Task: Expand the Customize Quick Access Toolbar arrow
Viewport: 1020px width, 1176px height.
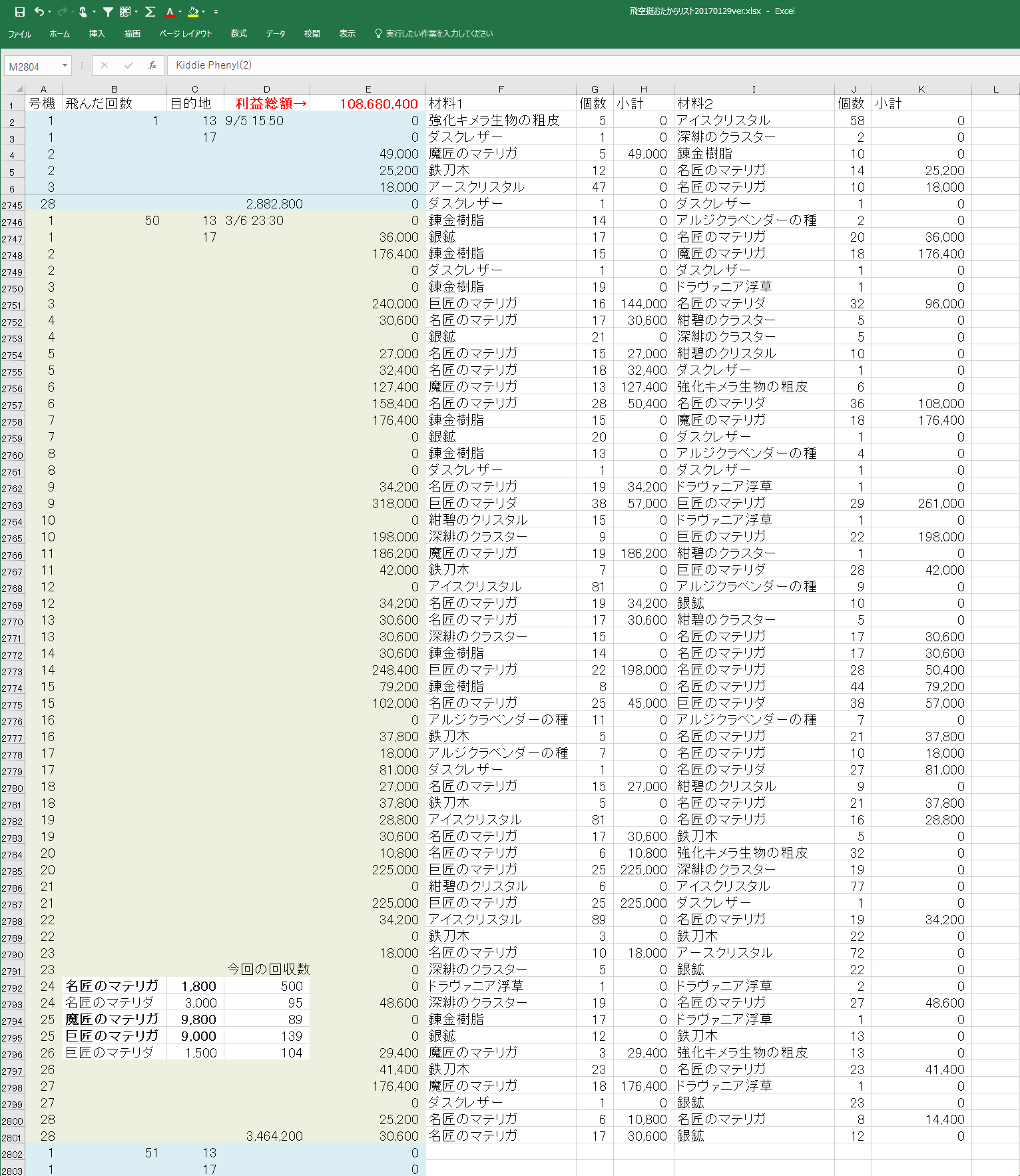Action: pos(216,12)
